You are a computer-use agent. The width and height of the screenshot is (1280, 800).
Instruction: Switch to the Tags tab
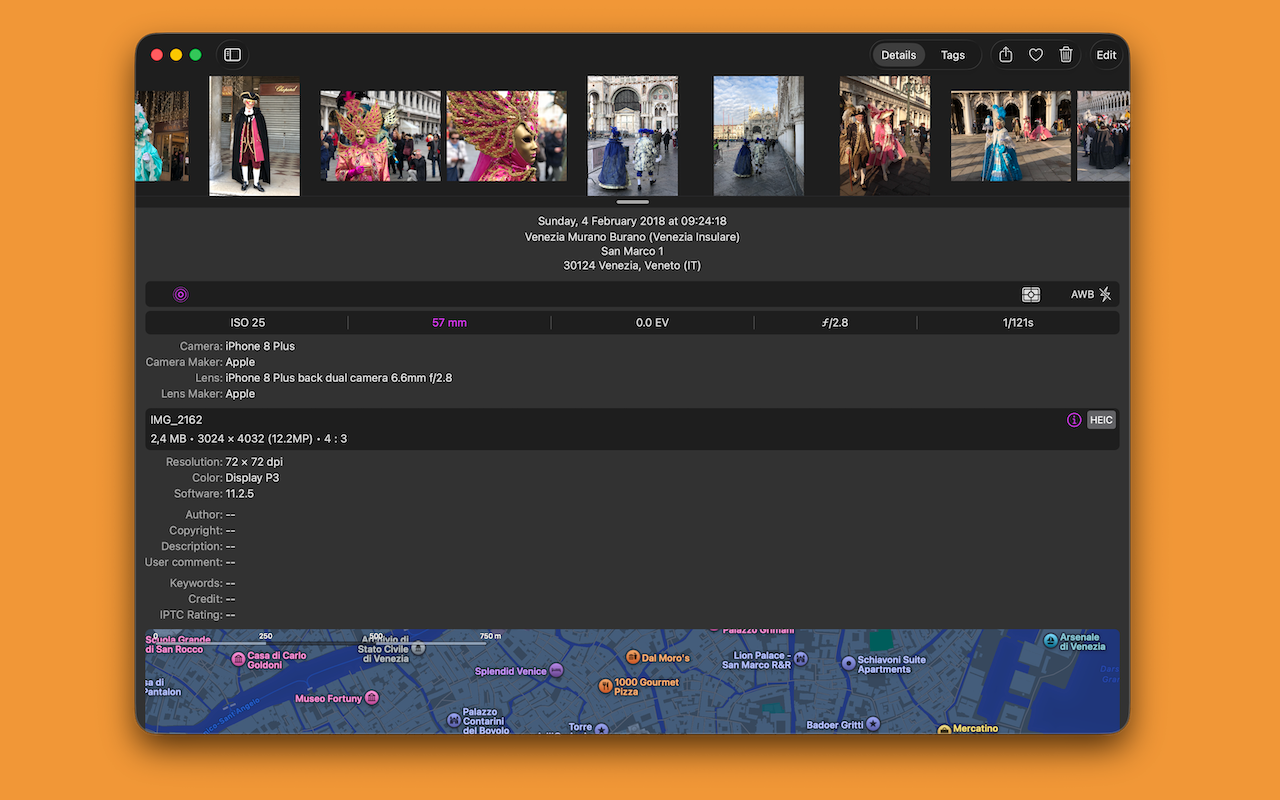[953, 55]
